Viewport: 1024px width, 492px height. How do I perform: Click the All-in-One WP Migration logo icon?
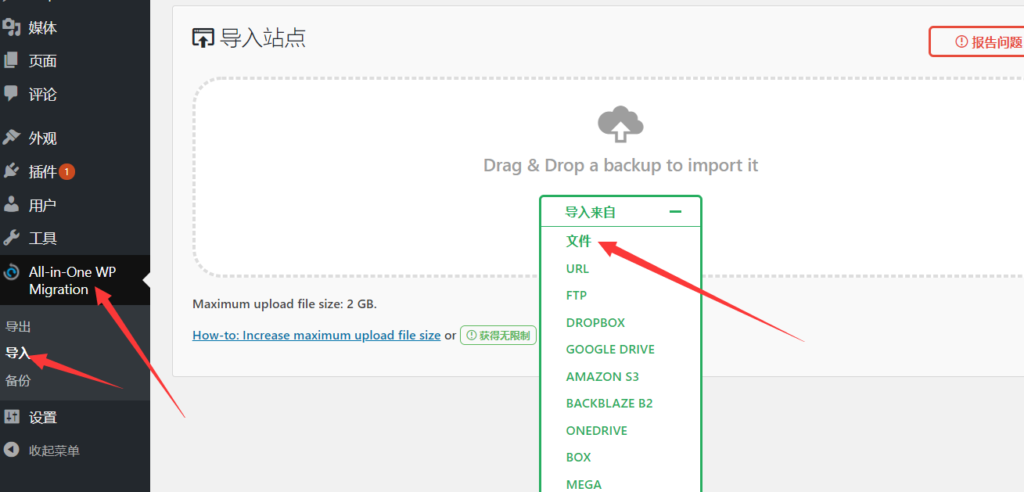click(x=12, y=272)
